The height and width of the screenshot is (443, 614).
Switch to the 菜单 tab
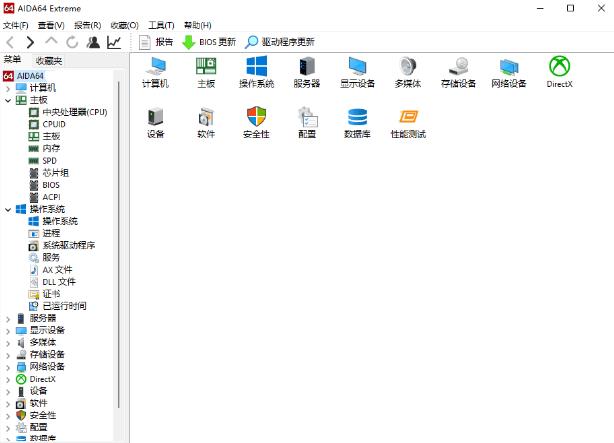[13, 60]
